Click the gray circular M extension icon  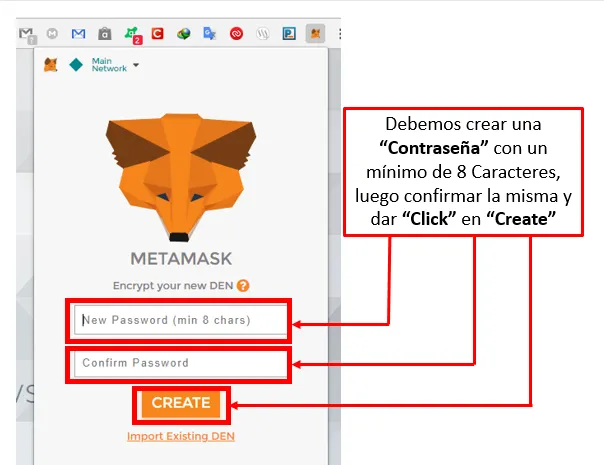(52, 34)
